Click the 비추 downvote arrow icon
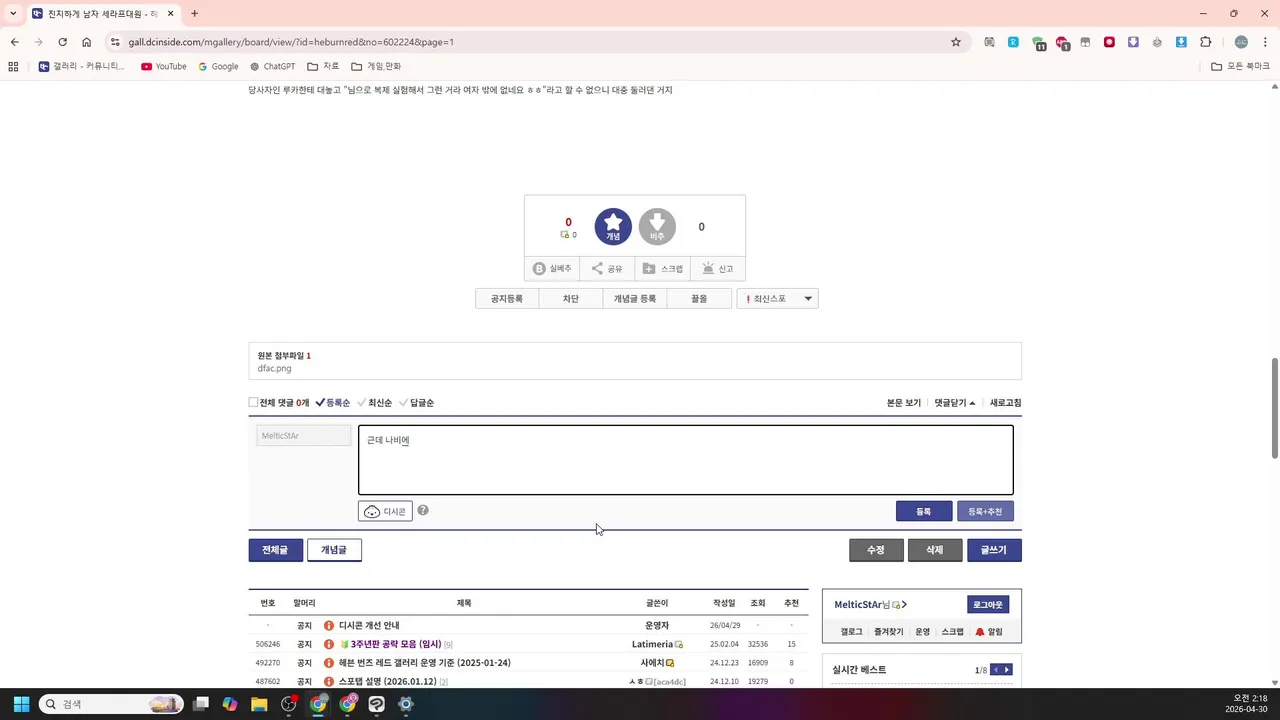The height and width of the screenshot is (720, 1280). pyautogui.click(x=657, y=227)
